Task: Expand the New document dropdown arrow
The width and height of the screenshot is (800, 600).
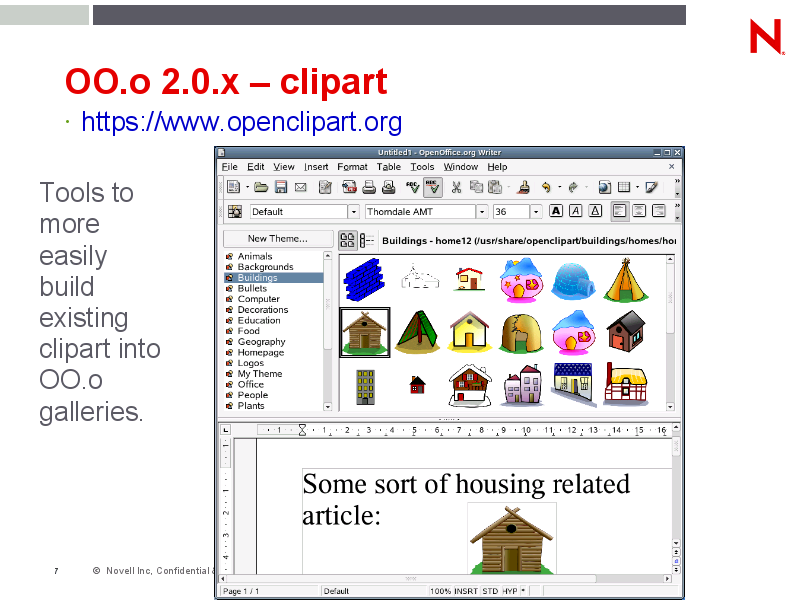Action: [x=247, y=187]
